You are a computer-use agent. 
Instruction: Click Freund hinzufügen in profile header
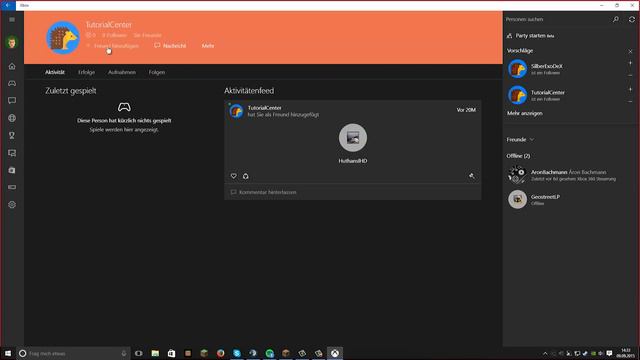112,46
